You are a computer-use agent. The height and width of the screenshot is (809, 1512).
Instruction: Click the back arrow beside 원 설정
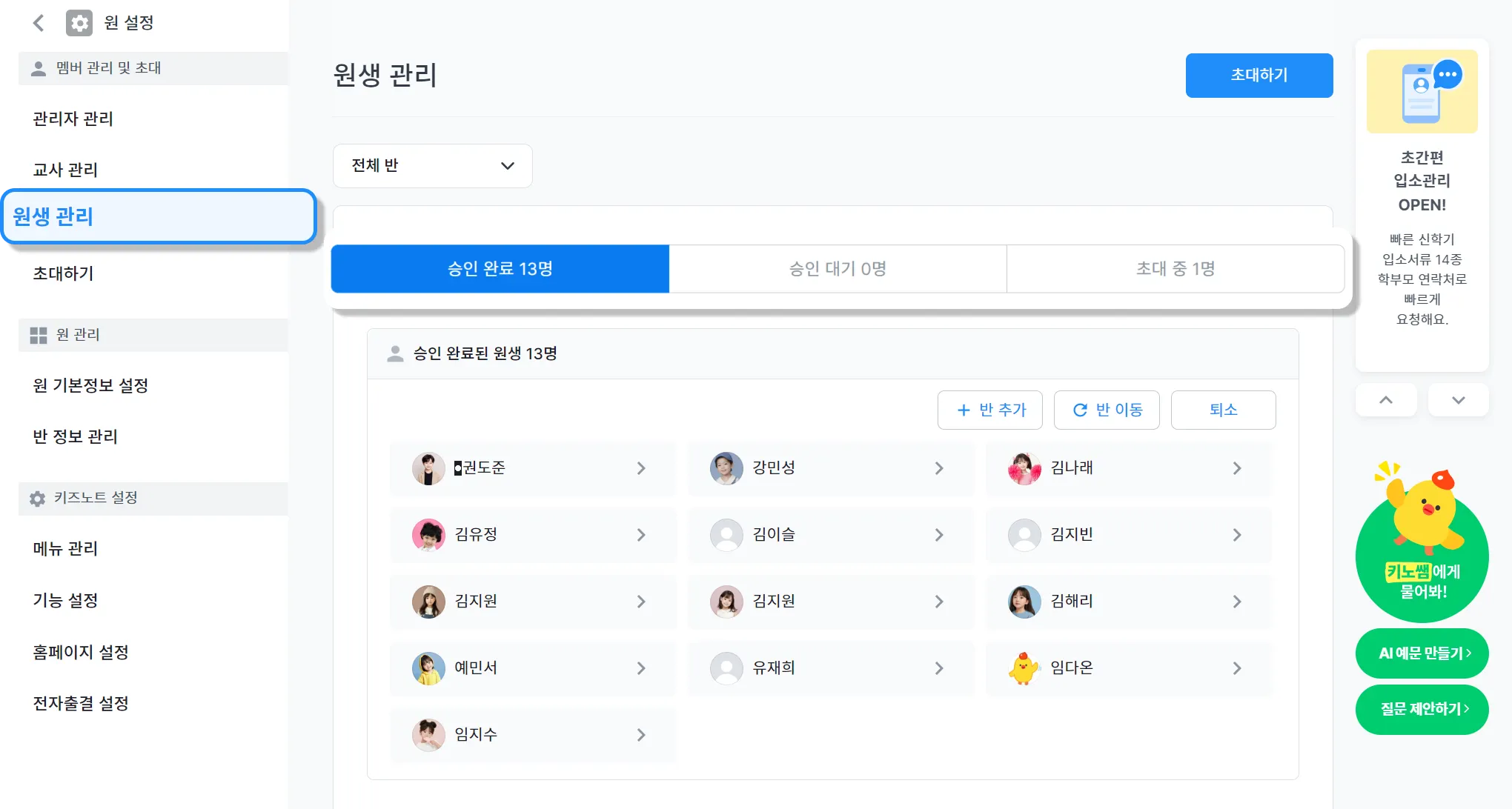(39, 23)
